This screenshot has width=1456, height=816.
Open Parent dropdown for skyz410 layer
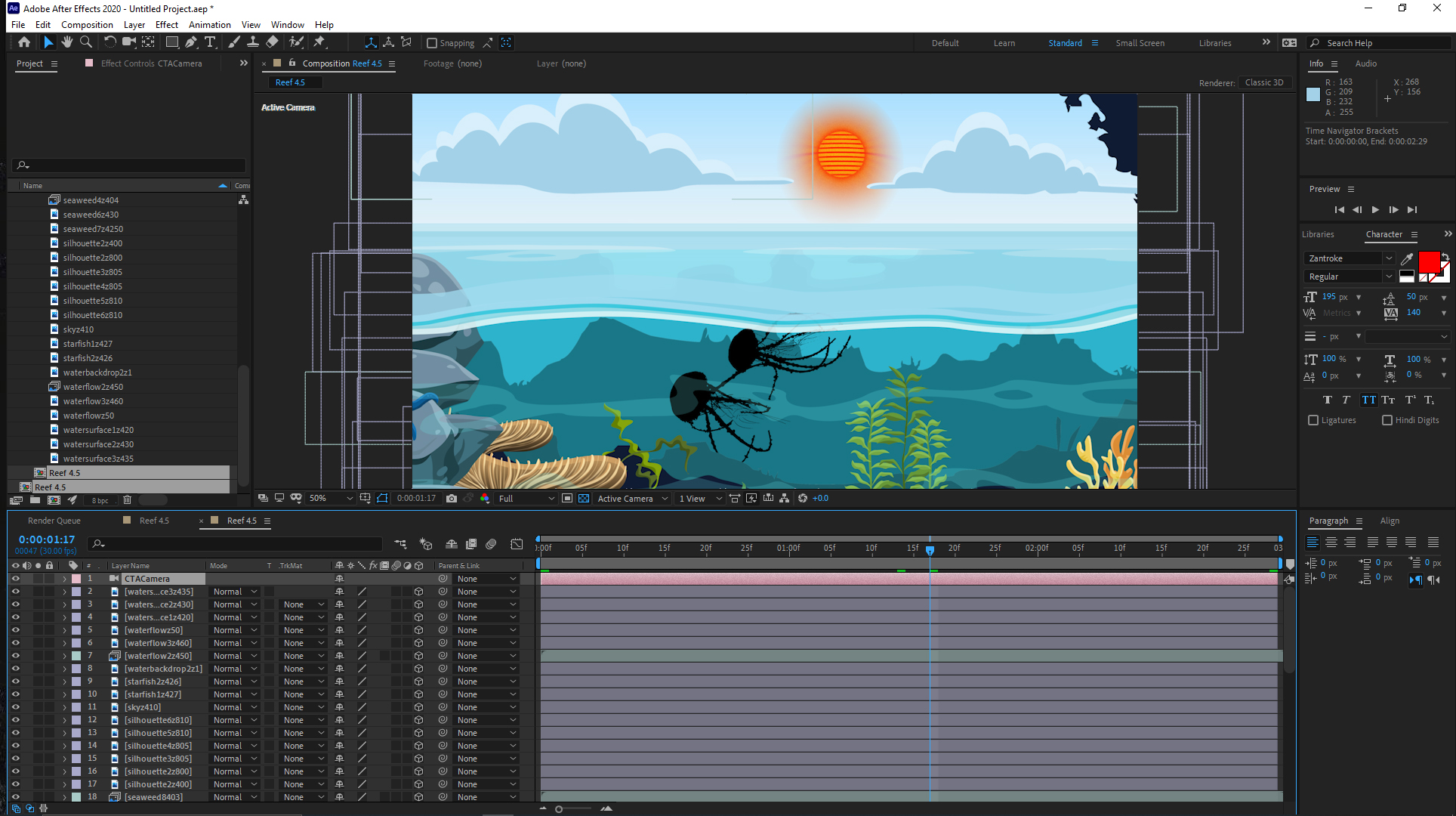coord(486,707)
